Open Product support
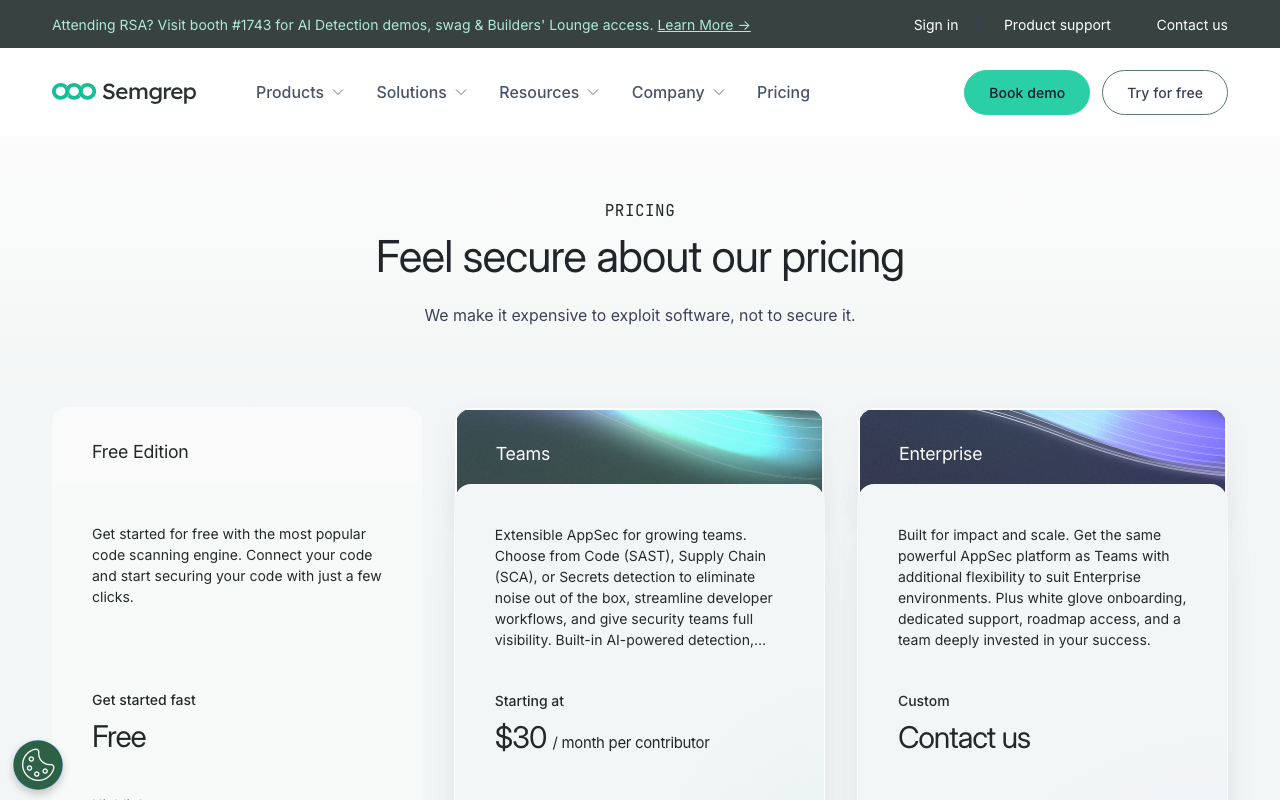This screenshot has width=1280, height=800. 1057,24
